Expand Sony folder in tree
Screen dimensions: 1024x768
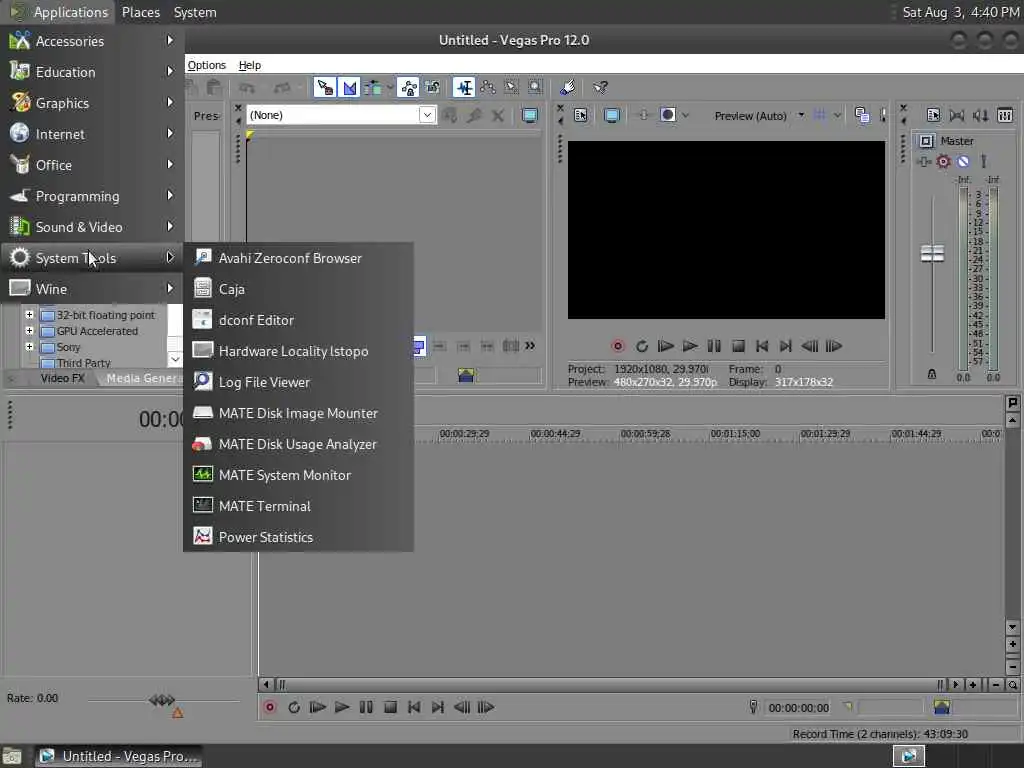click(29, 347)
